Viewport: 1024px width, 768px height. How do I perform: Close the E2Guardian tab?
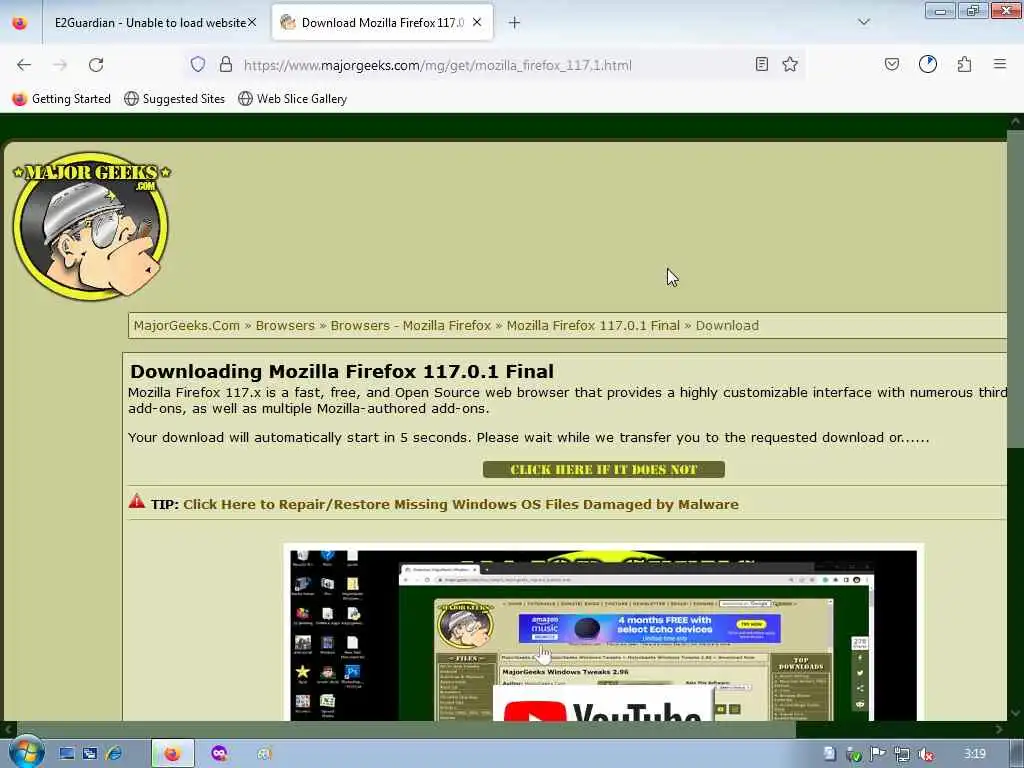click(252, 22)
